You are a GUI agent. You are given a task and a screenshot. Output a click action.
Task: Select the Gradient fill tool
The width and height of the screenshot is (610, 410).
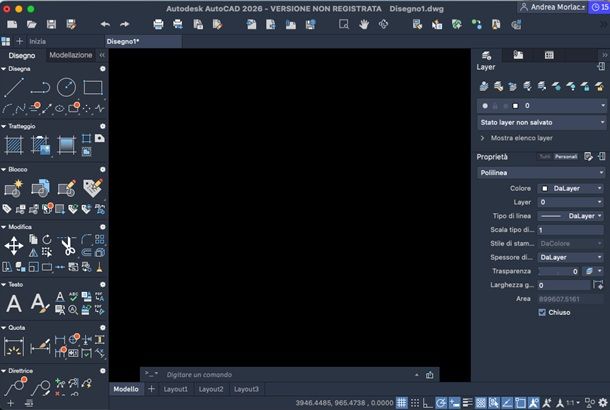[x=67, y=145]
